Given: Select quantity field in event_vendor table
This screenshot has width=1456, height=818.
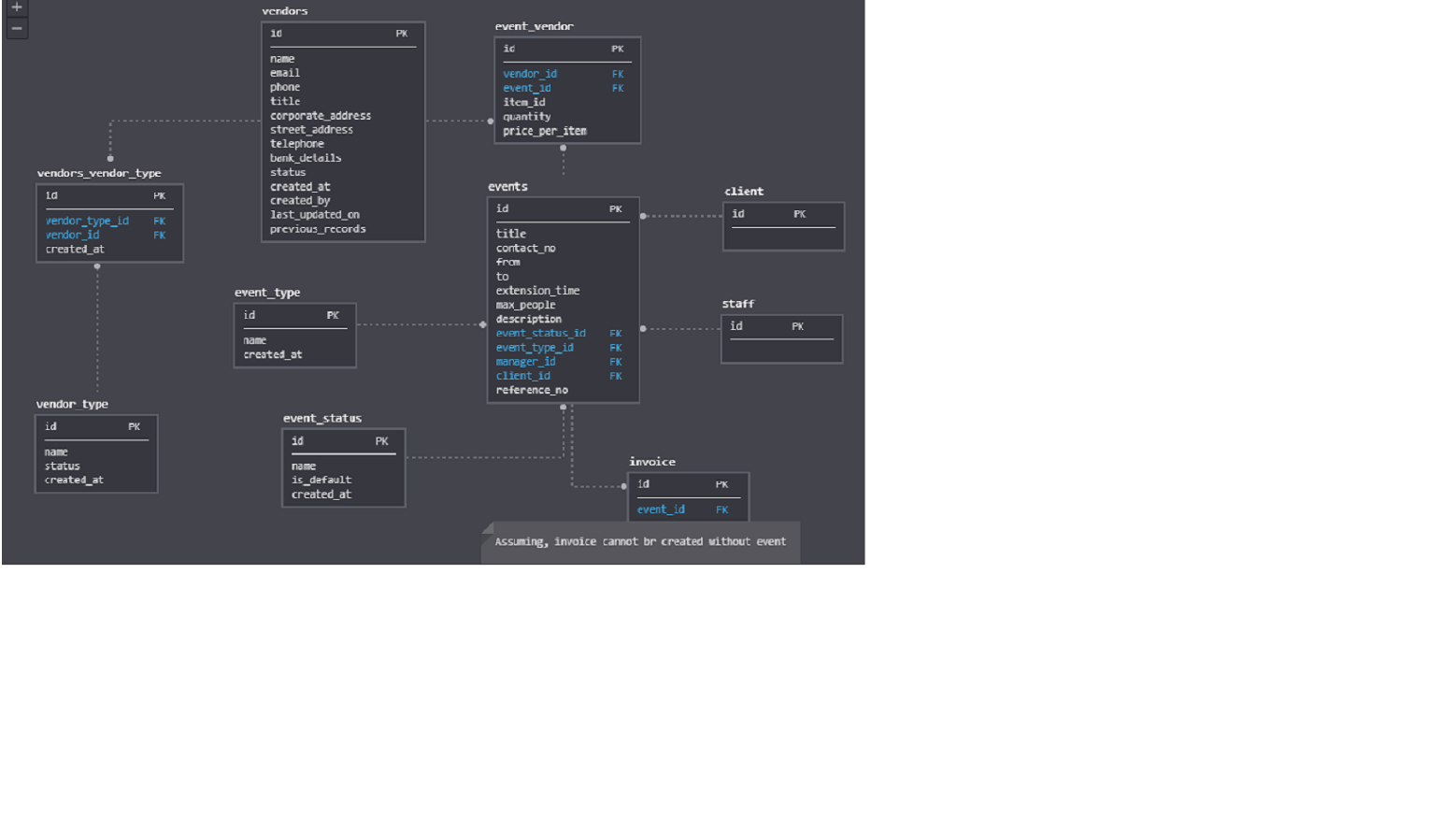Looking at the screenshot, I should click(x=527, y=117).
